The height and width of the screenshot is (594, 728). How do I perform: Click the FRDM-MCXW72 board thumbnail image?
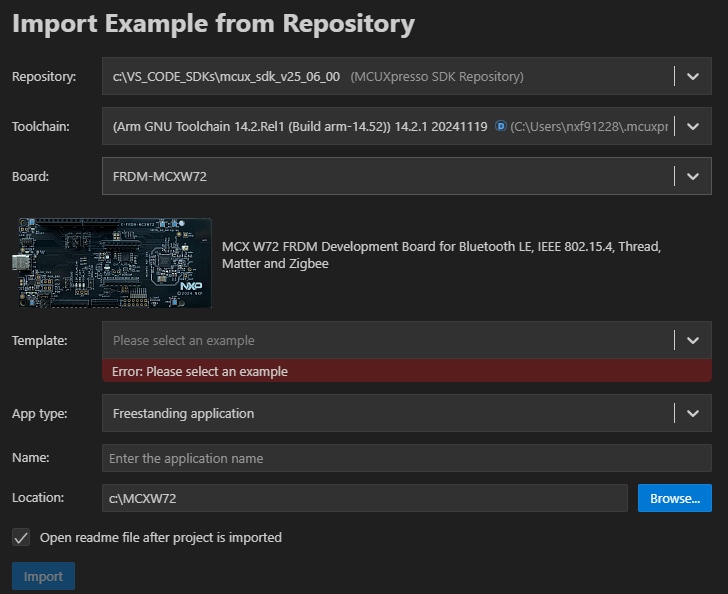(x=112, y=263)
